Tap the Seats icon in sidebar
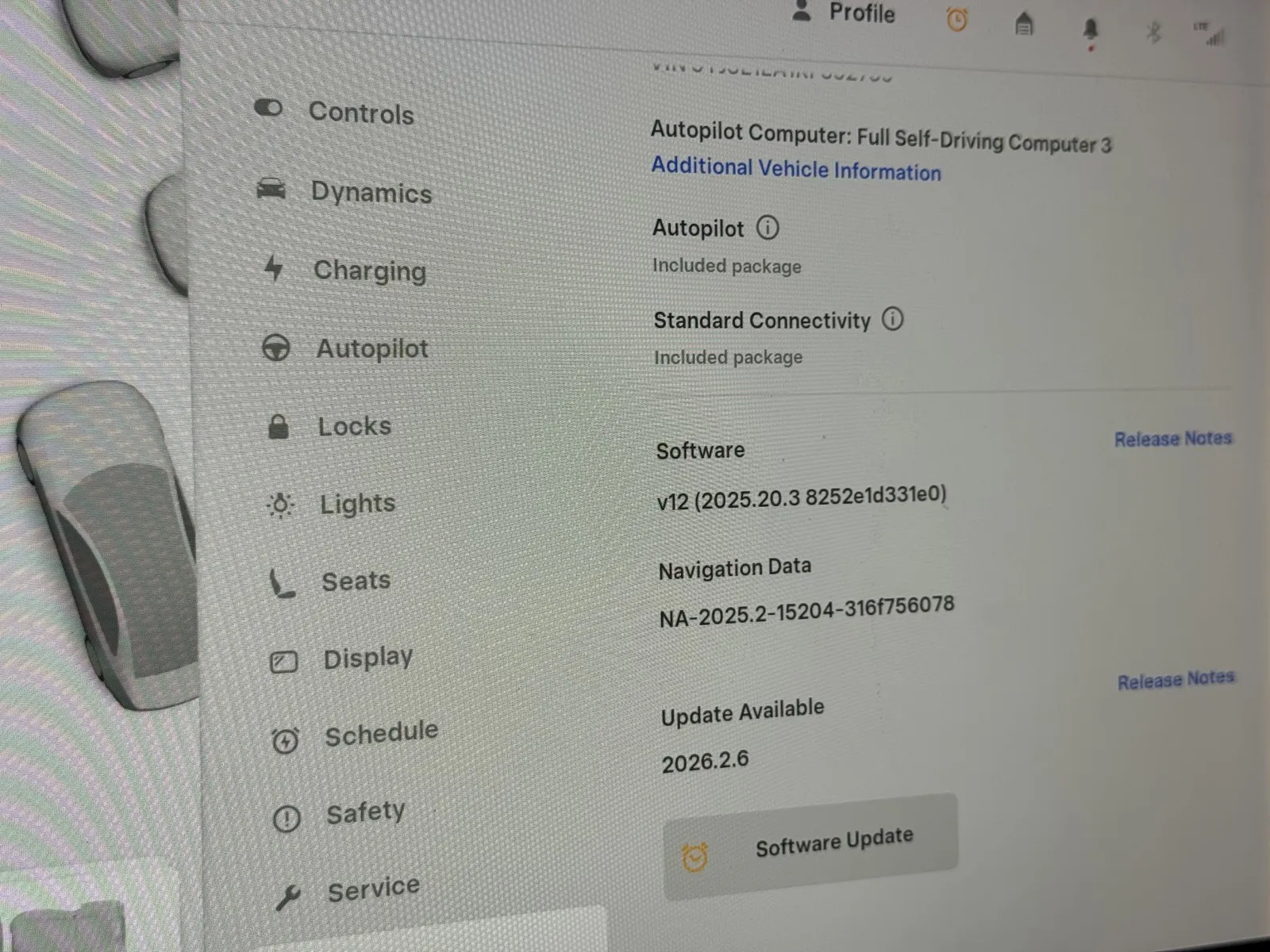1270x952 pixels. coord(282,584)
